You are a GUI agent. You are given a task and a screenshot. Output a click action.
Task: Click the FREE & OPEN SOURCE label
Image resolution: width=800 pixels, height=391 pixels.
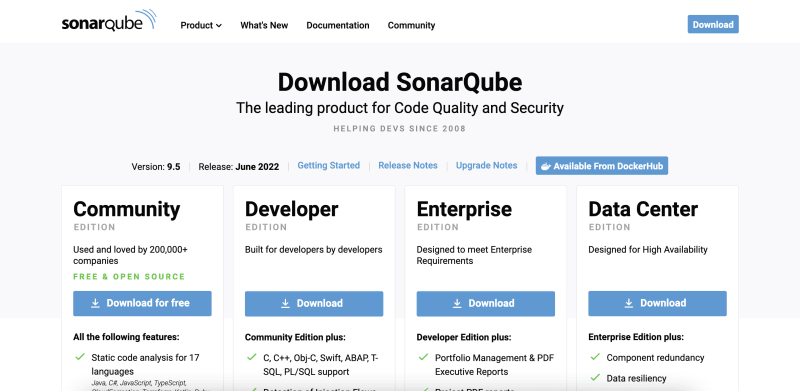[129, 277]
